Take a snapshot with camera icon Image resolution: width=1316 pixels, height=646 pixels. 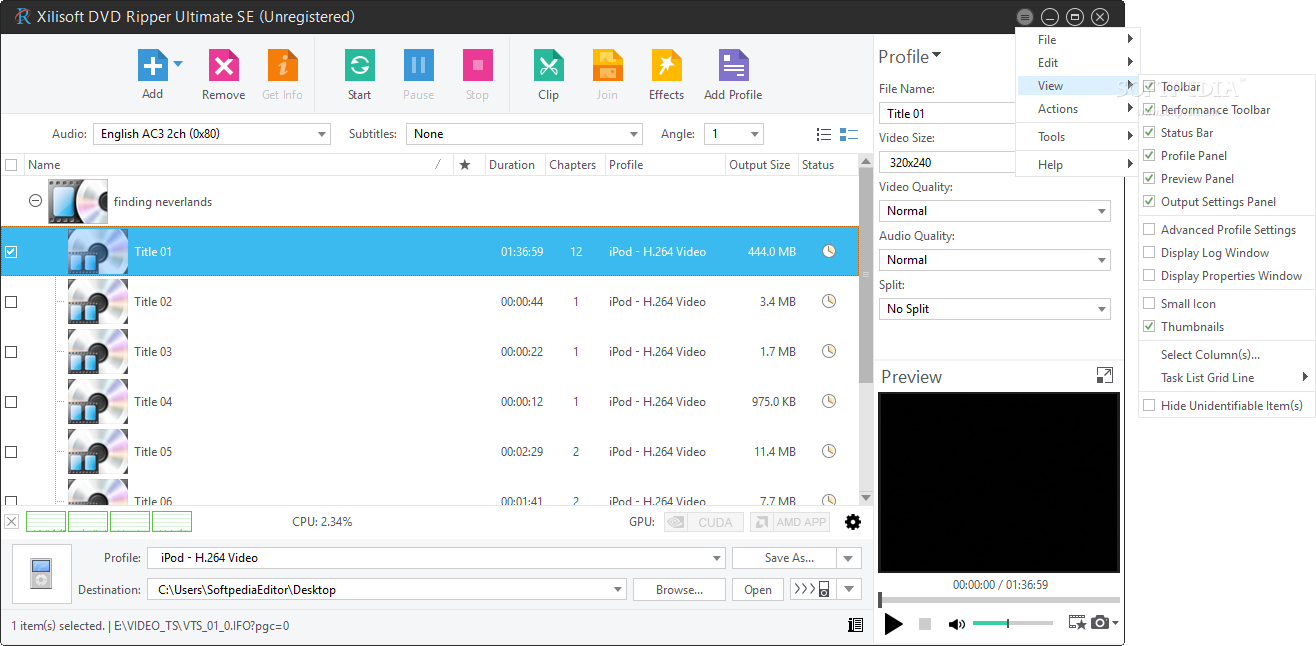point(1100,622)
